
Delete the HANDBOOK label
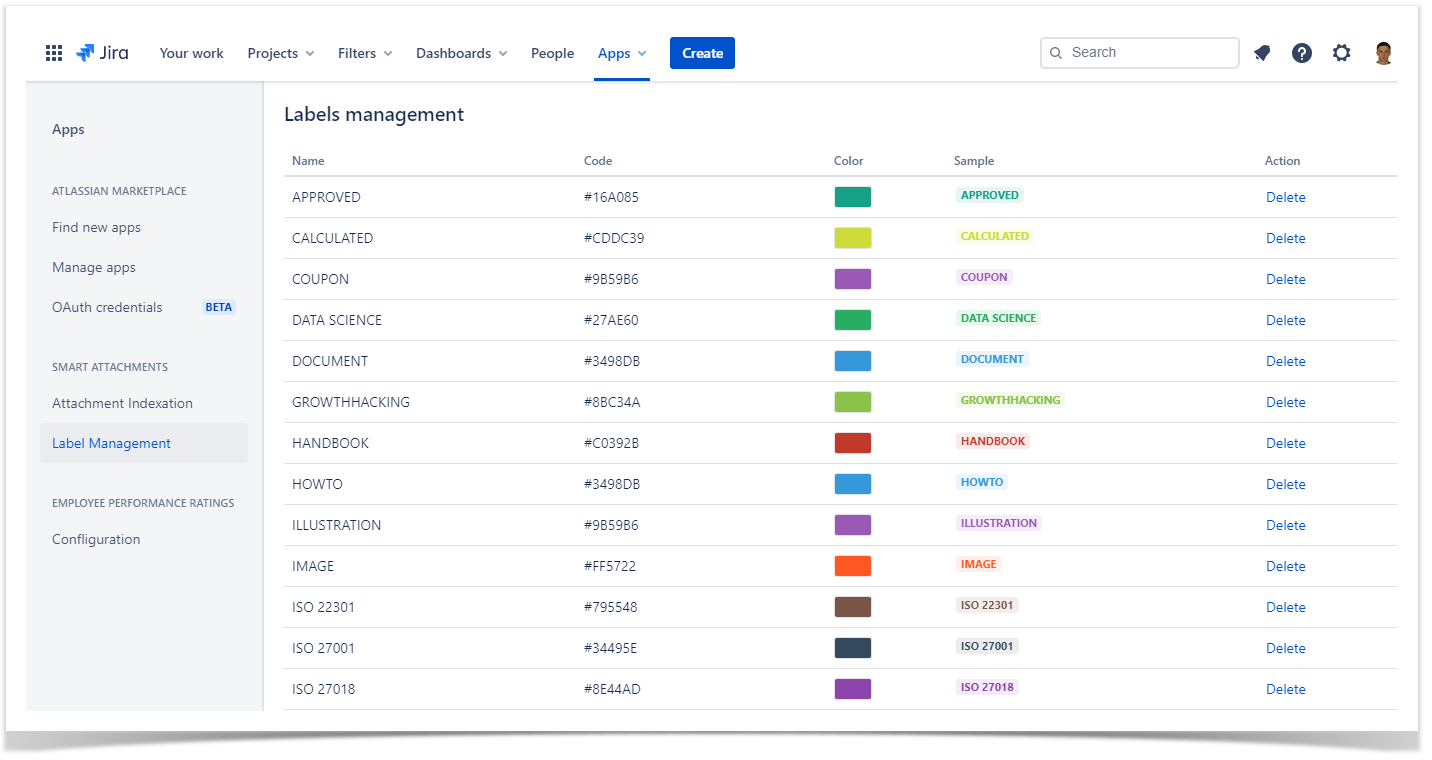tap(1285, 443)
